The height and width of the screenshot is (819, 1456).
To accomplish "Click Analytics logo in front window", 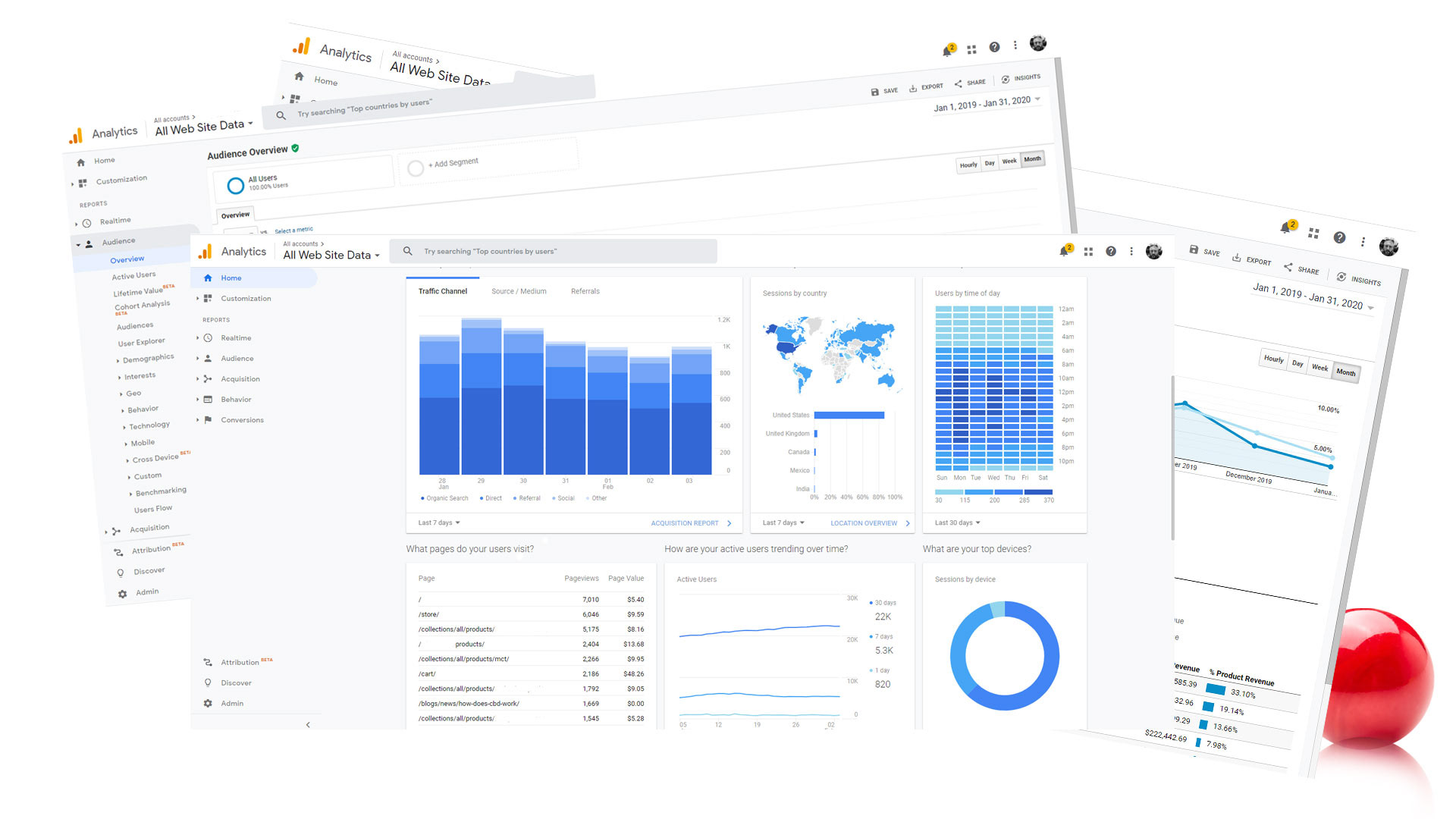I will coord(205,252).
